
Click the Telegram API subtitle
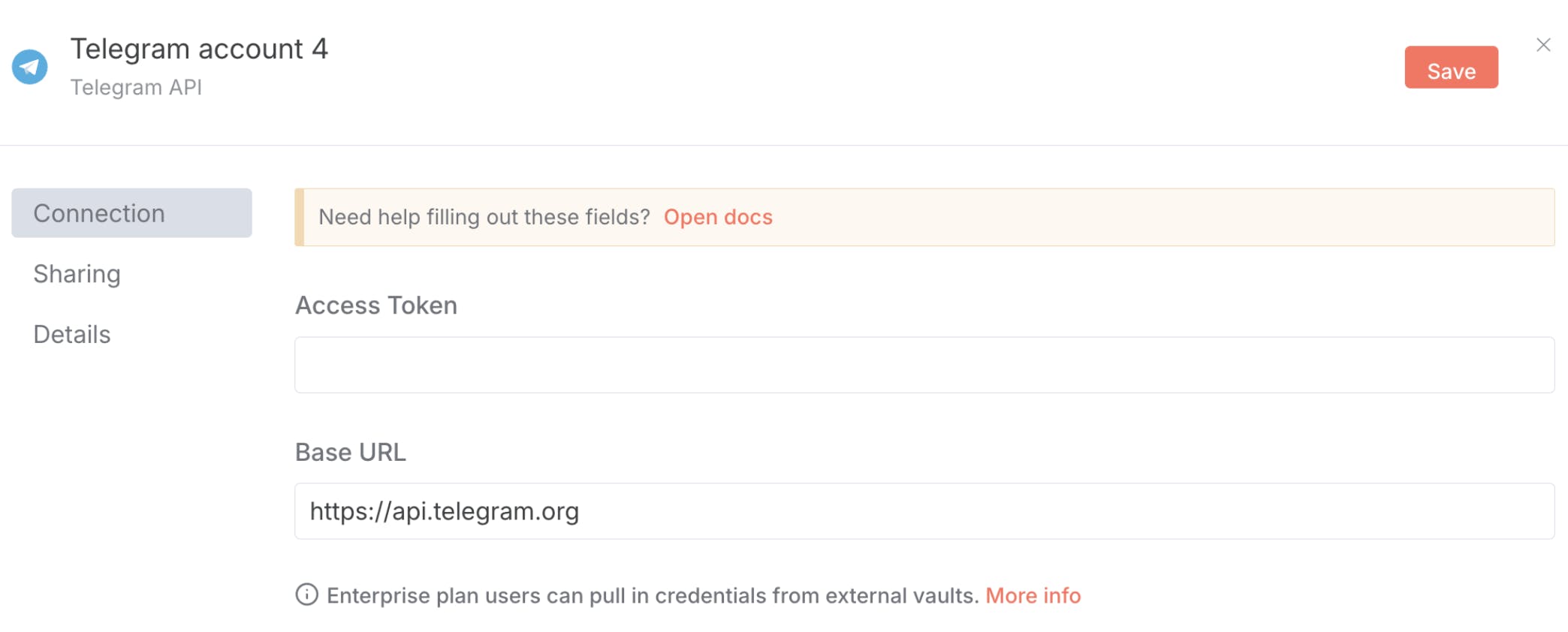pos(136,87)
